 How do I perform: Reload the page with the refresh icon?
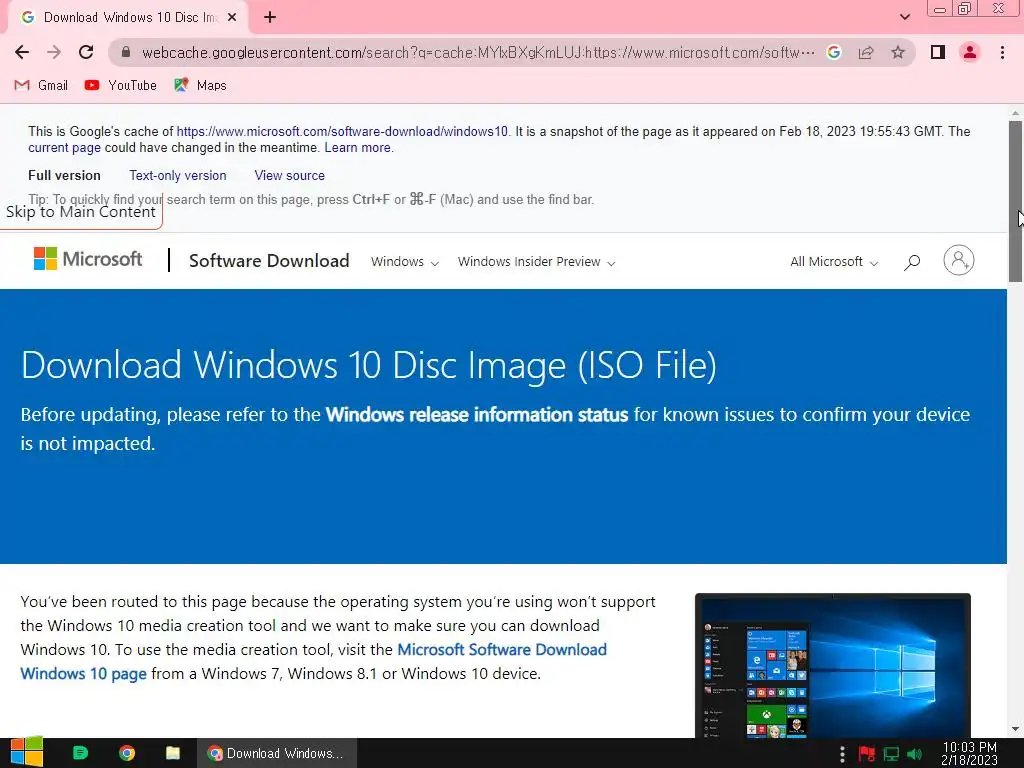[86, 52]
